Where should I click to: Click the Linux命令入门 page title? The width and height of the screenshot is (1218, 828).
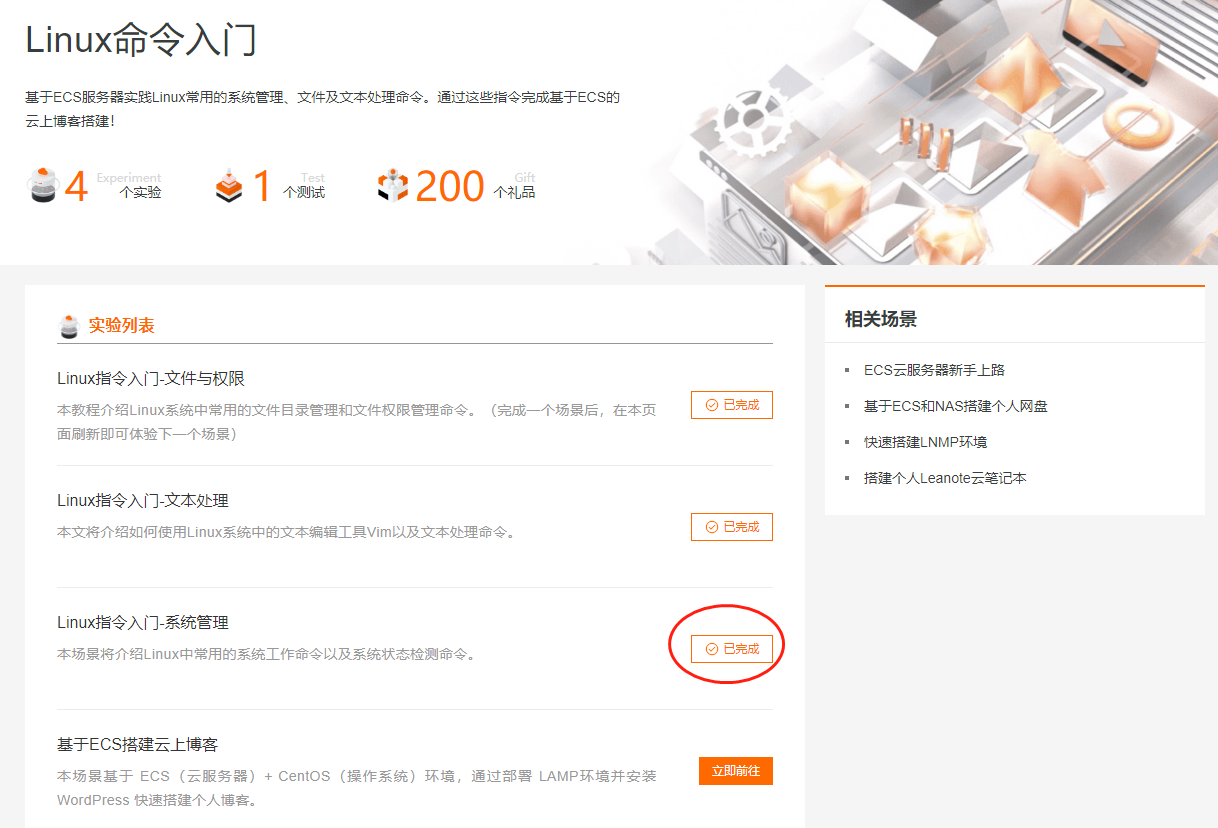tap(141, 39)
